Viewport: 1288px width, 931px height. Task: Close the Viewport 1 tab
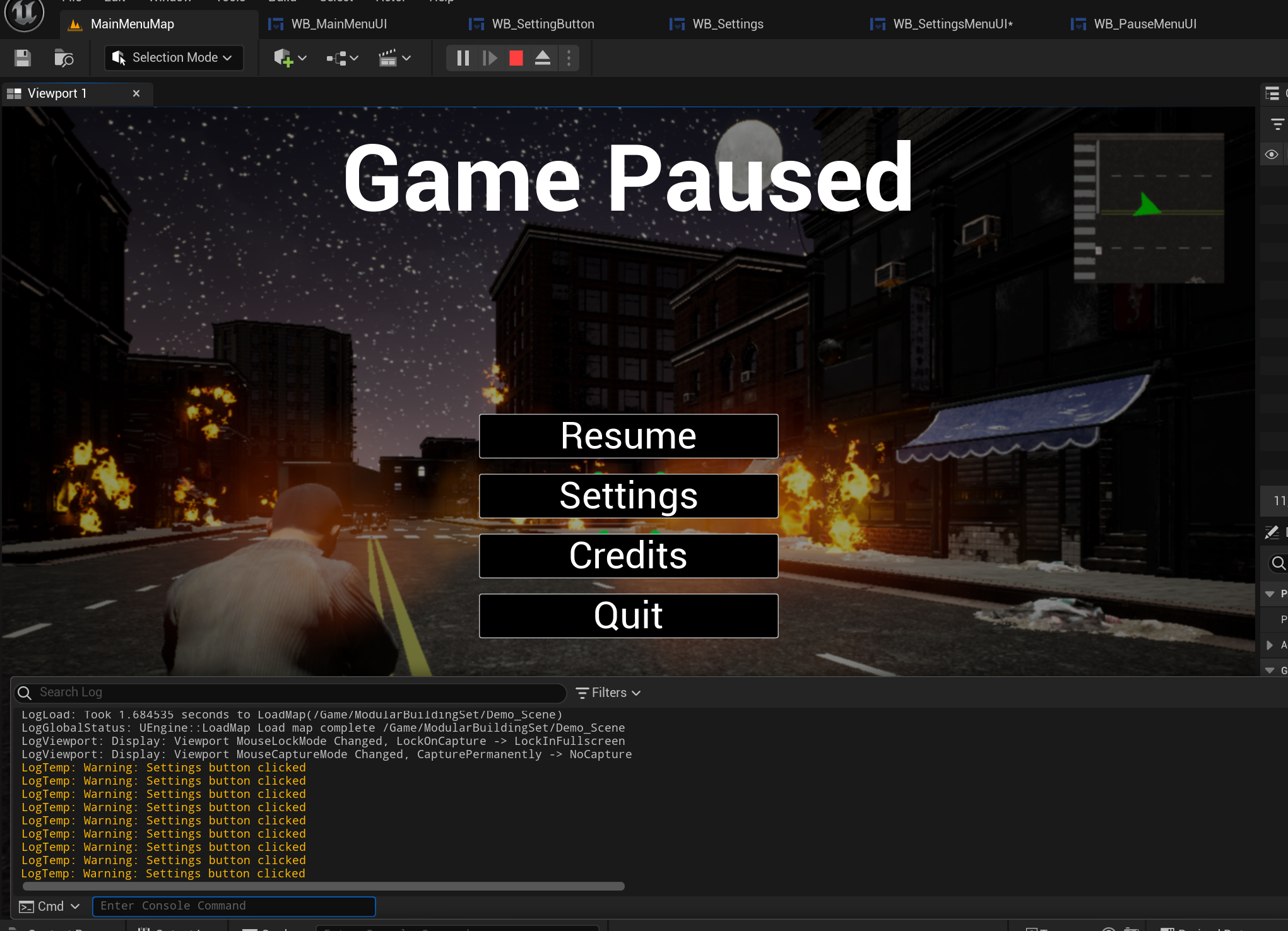click(136, 93)
